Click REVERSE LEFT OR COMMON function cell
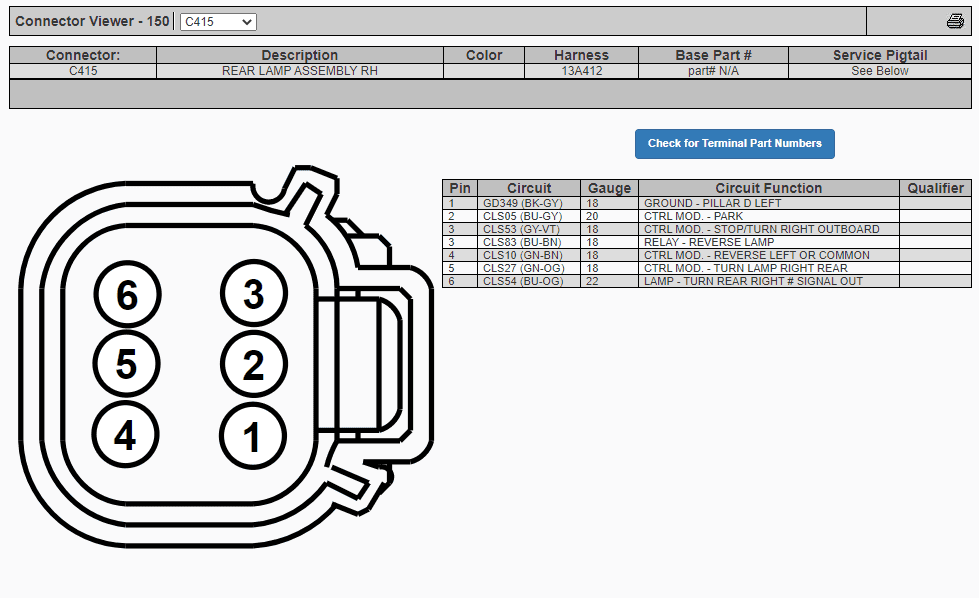The height and width of the screenshot is (598, 979). tap(769, 255)
